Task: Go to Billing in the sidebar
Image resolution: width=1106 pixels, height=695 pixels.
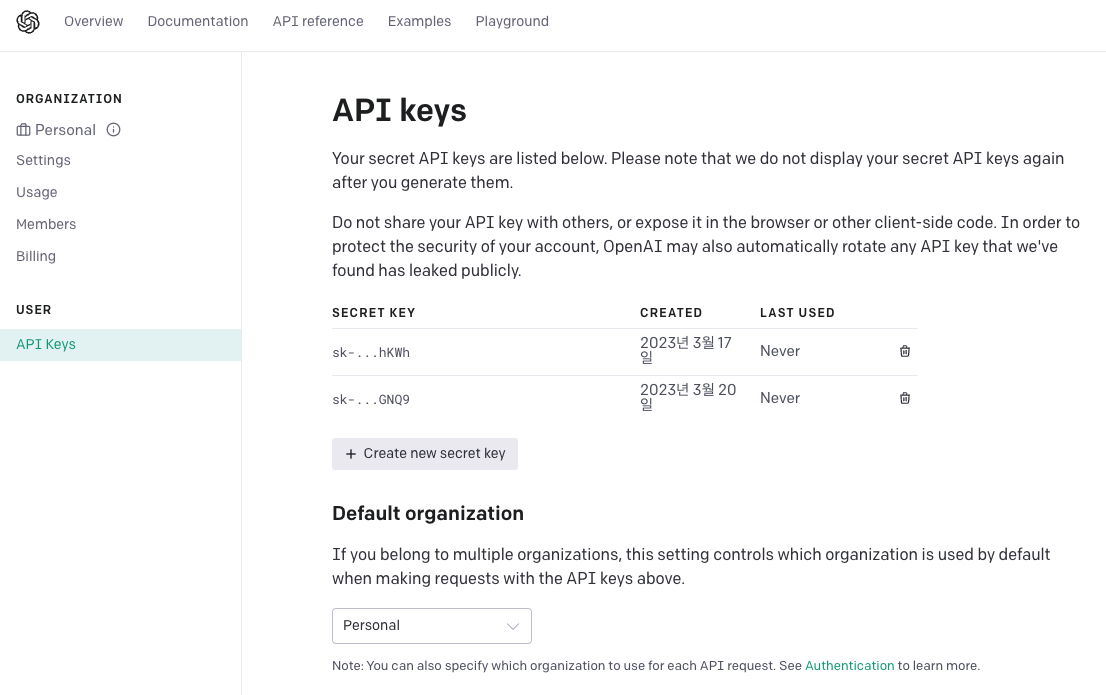Action: tap(36, 256)
